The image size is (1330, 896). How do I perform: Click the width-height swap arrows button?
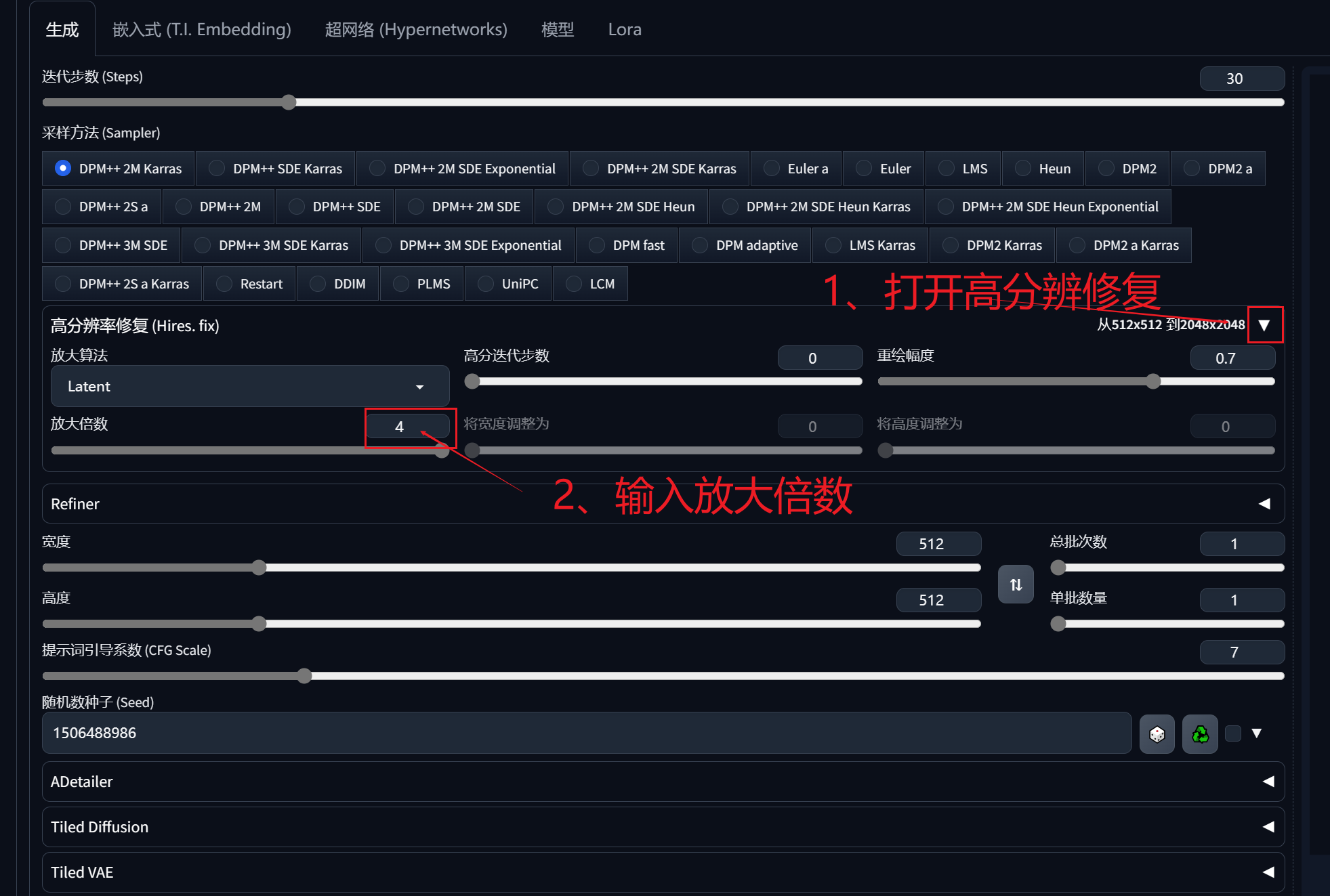tap(1016, 584)
